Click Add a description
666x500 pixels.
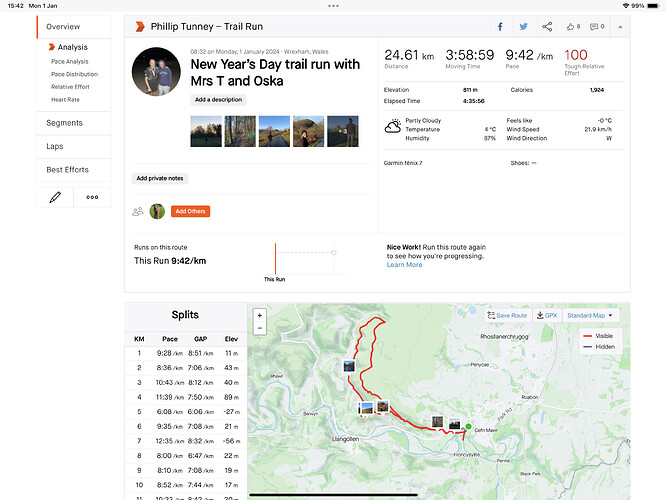pyautogui.click(x=218, y=100)
